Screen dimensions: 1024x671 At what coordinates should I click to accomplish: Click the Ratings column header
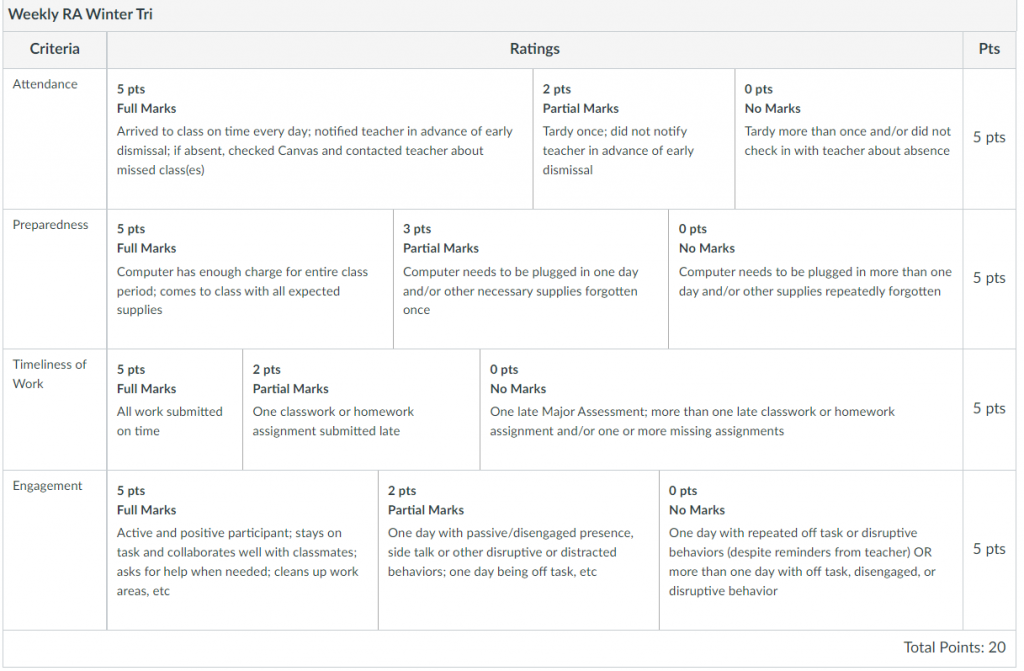(x=535, y=49)
